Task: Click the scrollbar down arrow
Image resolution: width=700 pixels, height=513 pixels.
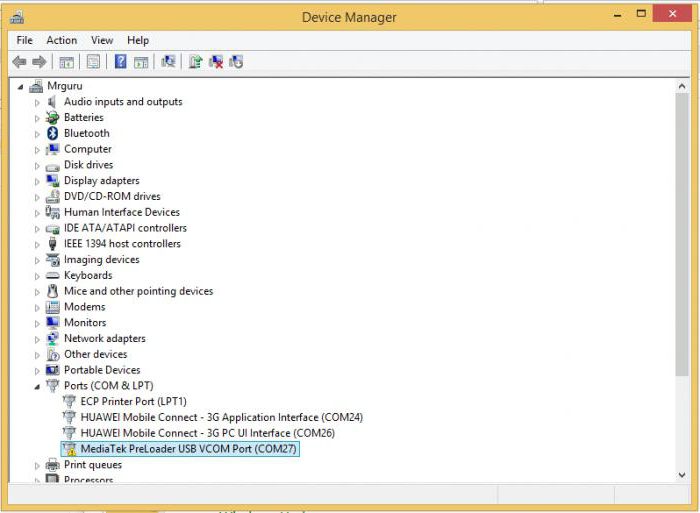Action: pos(682,475)
